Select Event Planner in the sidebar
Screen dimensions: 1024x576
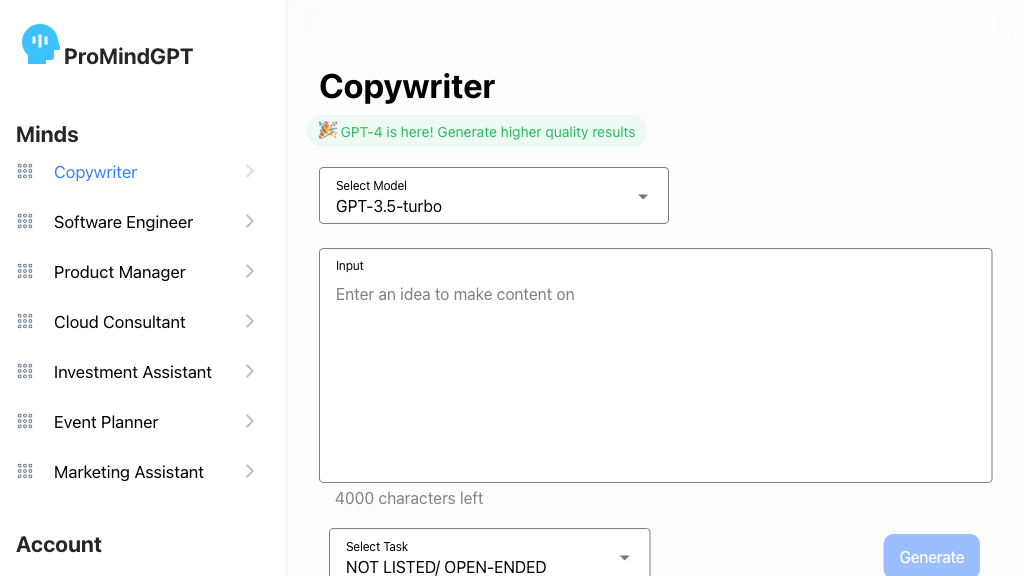(x=106, y=422)
